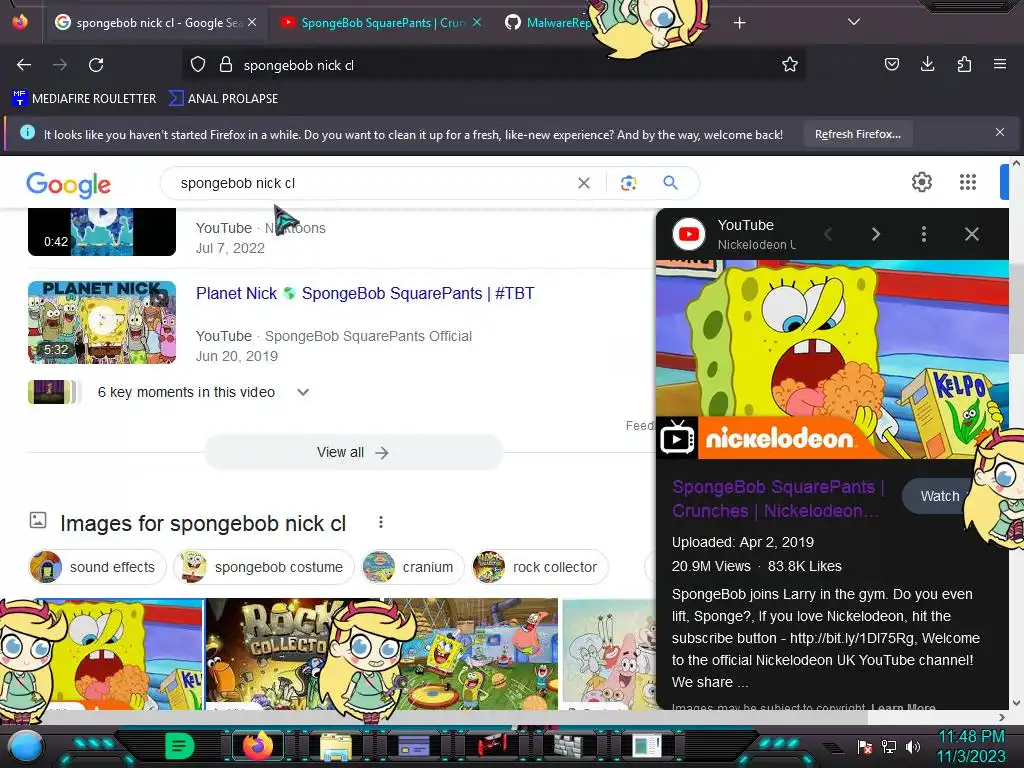Play the 0:42 video thumbnail
The height and width of the screenshot is (768, 1024).
102,232
